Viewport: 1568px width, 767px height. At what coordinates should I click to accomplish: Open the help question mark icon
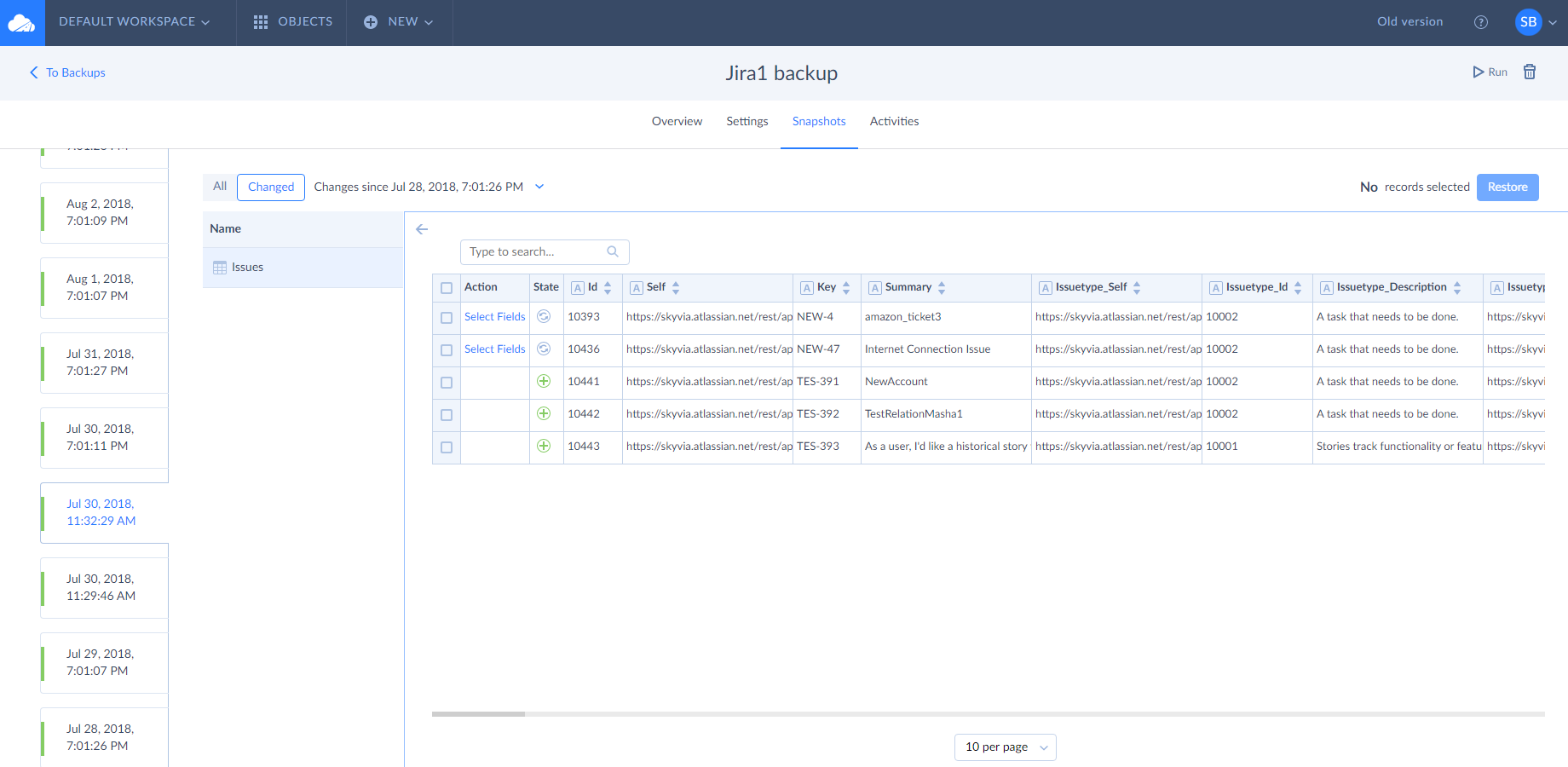click(1481, 22)
